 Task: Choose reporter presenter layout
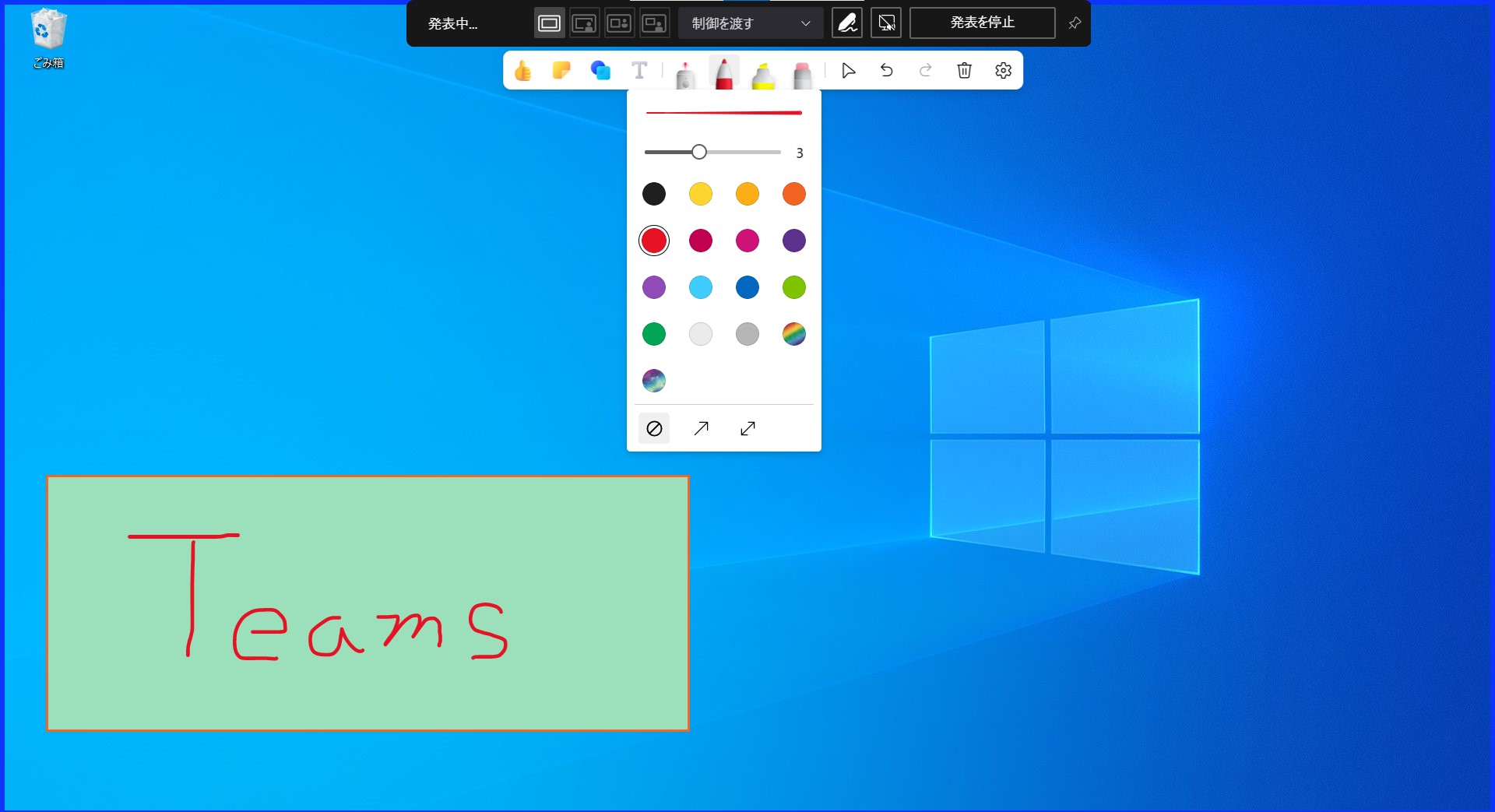tap(654, 23)
